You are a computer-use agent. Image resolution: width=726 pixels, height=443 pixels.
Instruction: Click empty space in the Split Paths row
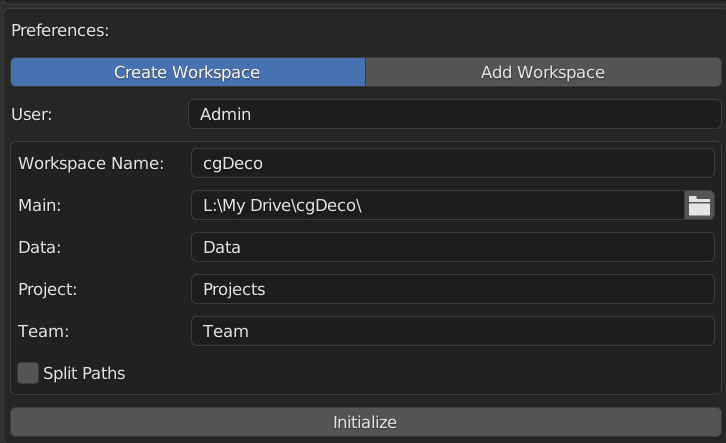[417, 373]
